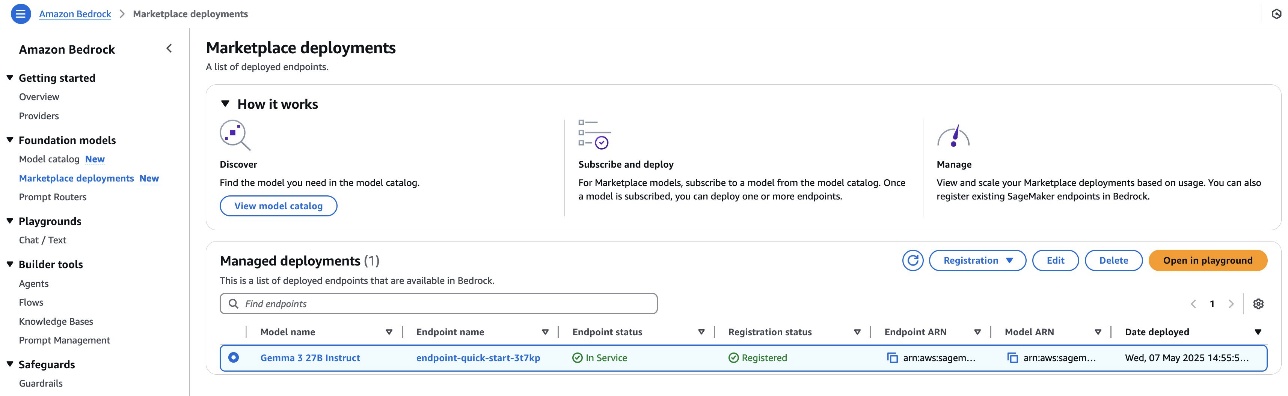1288x396 pixels.
Task: Collapse the Safeguards section
Action: (10, 364)
